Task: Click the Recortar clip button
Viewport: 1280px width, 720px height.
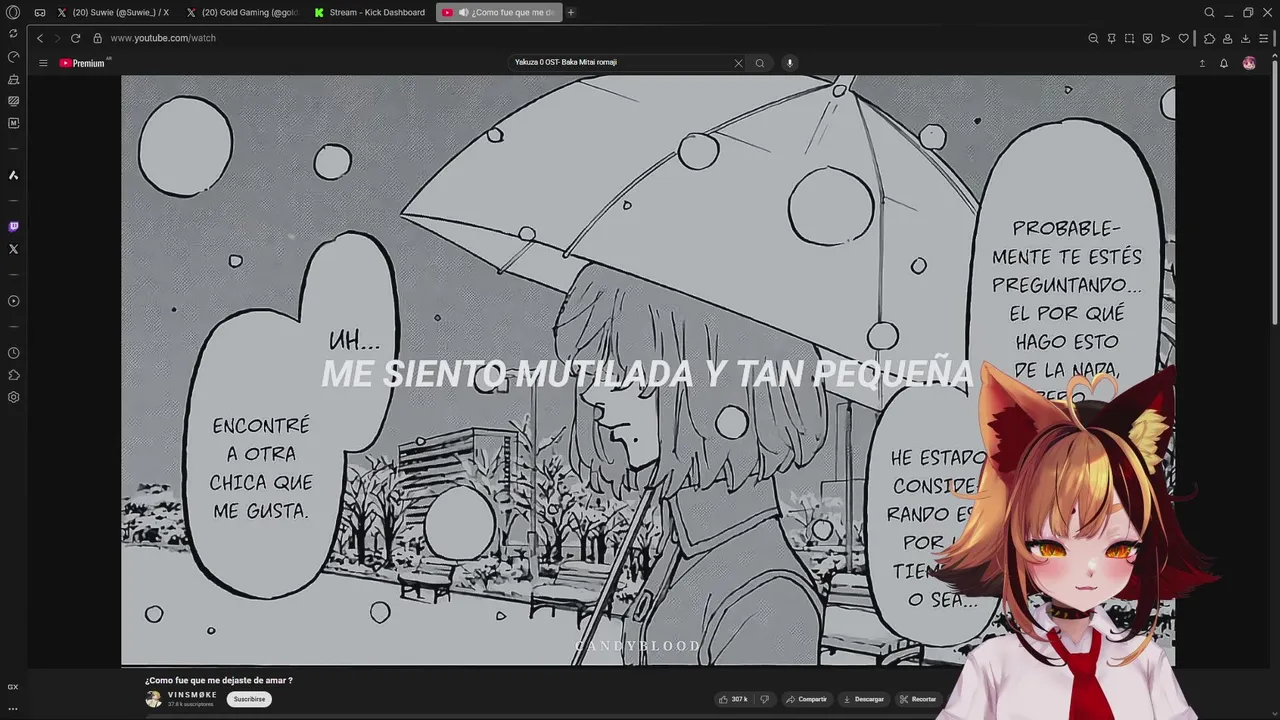Action: 917,699
